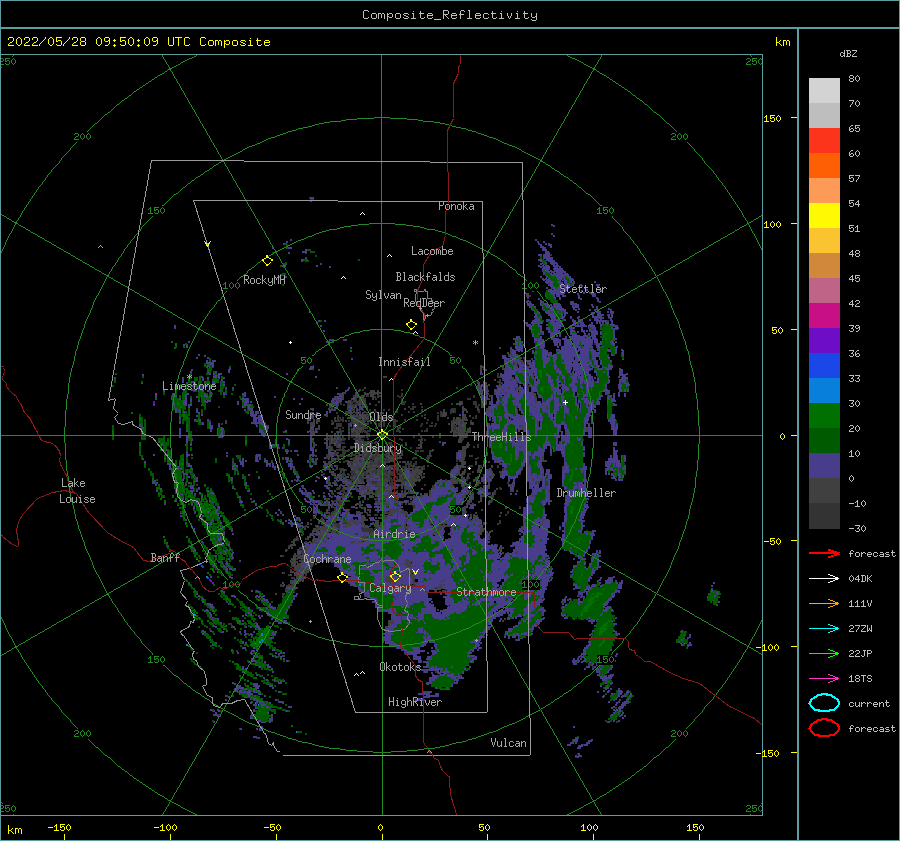Click the Didsbury label
Screen dimensions: 900x841
[x=378, y=448]
